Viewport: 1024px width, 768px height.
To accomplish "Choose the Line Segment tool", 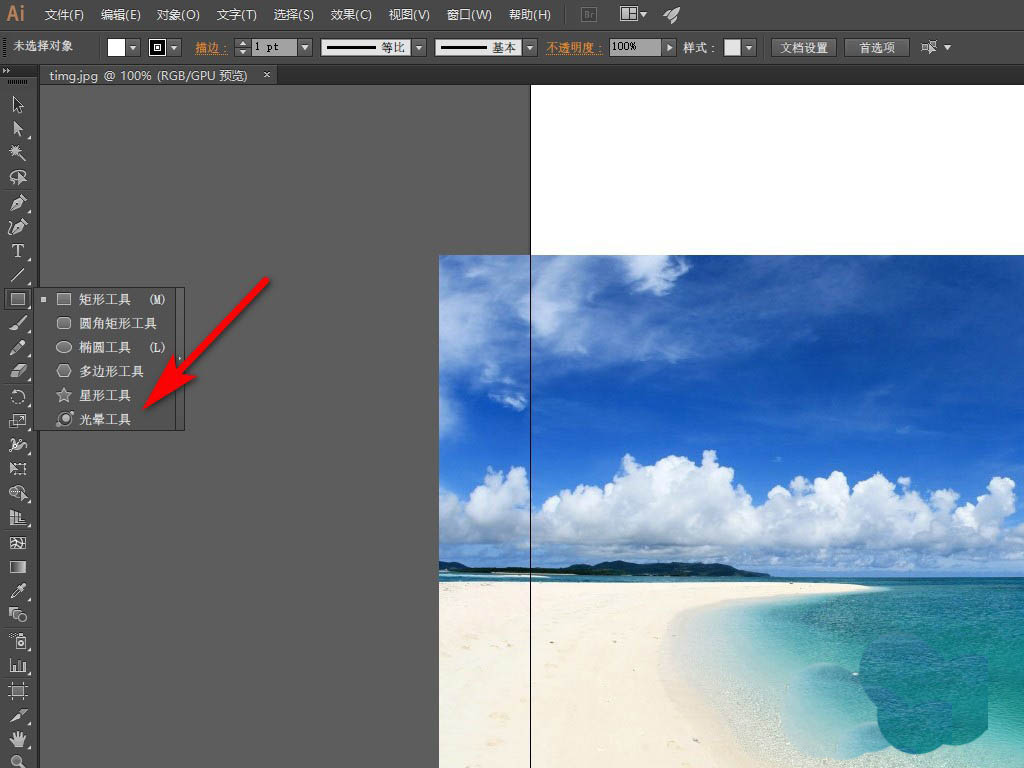I will pyautogui.click(x=18, y=275).
